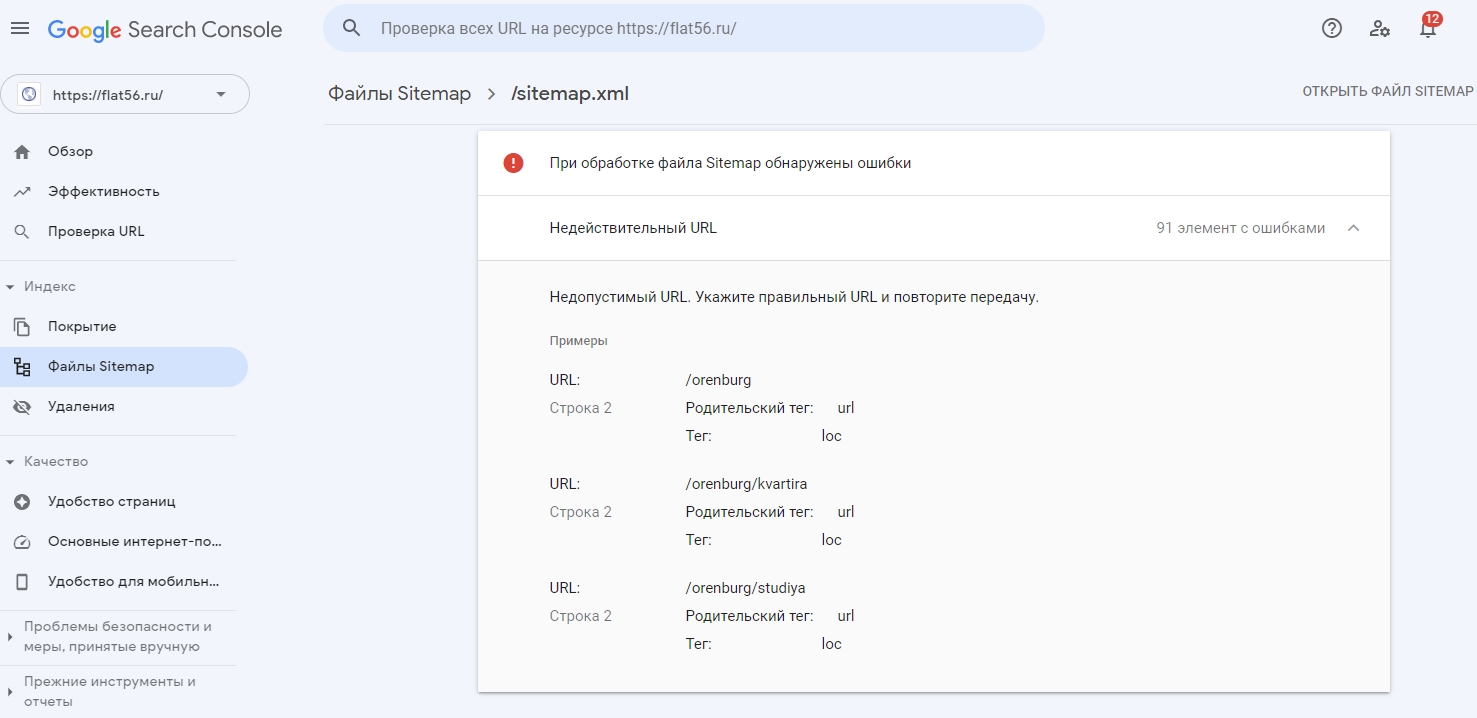Click the globe icon of property selector
Screen dimensions: 1477x718
(29, 95)
